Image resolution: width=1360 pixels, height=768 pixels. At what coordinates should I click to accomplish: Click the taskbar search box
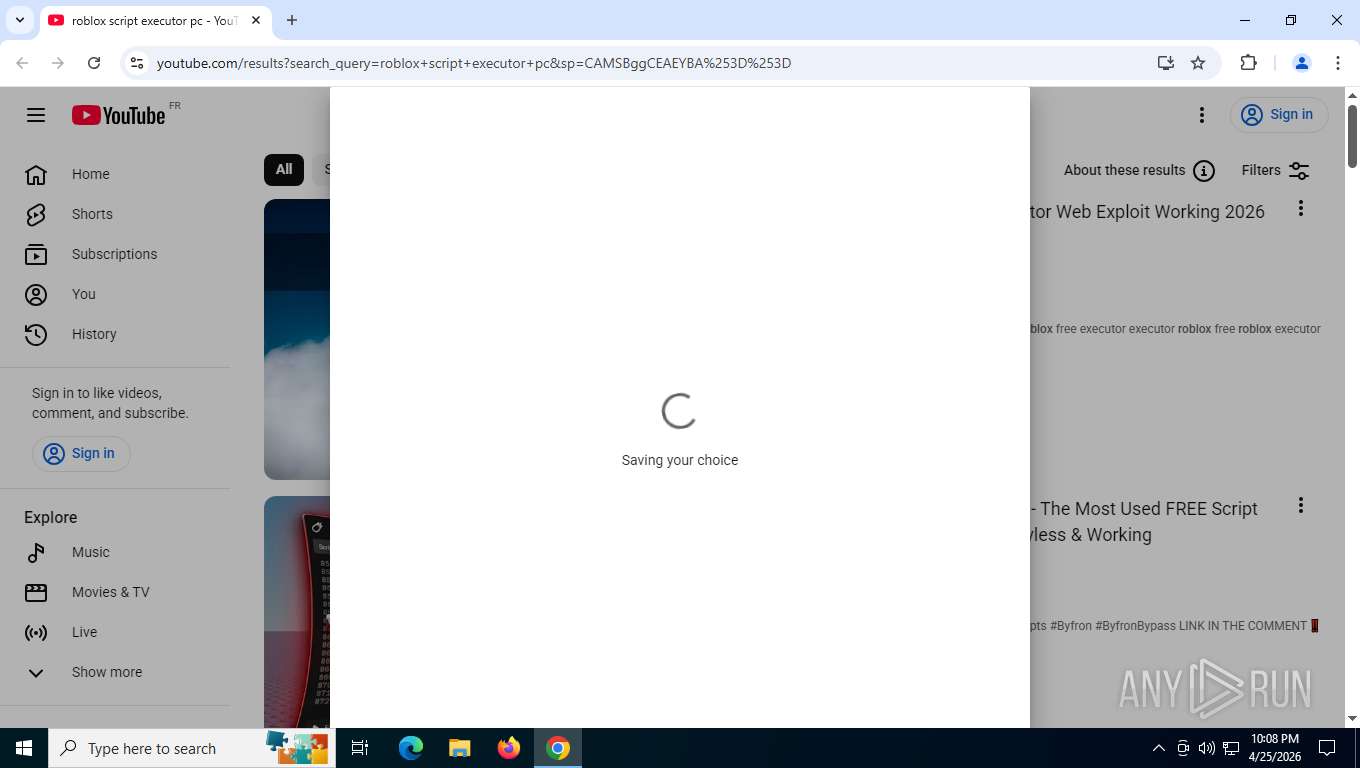click(192, 748)
